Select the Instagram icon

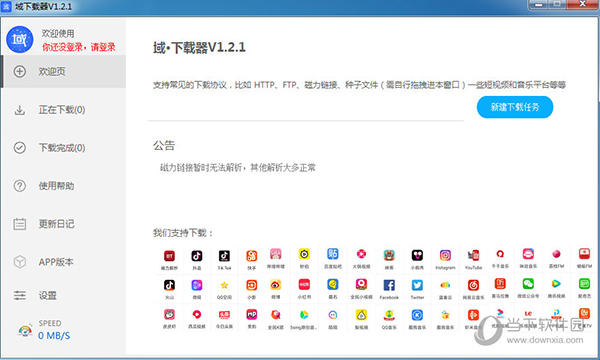pos(445,255)
